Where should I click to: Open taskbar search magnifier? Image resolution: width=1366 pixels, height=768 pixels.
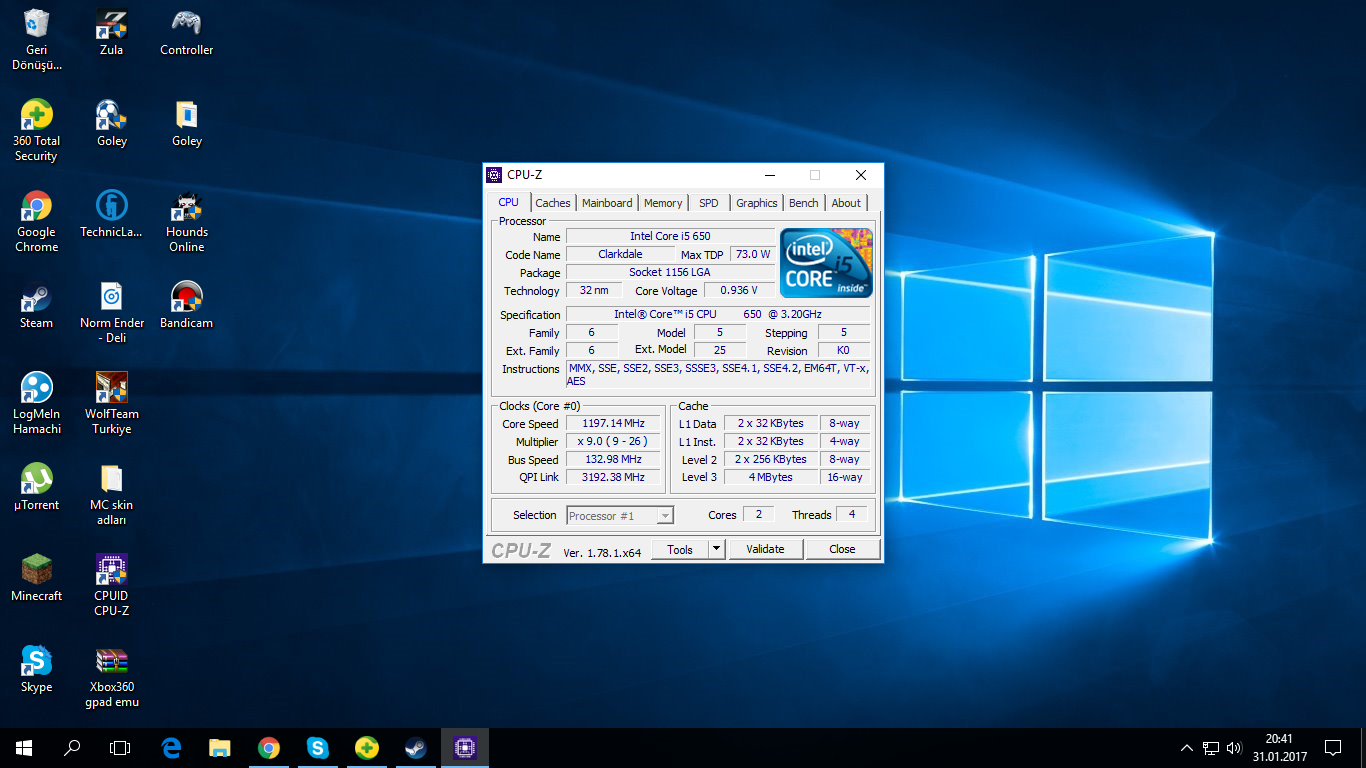(72, 747)
